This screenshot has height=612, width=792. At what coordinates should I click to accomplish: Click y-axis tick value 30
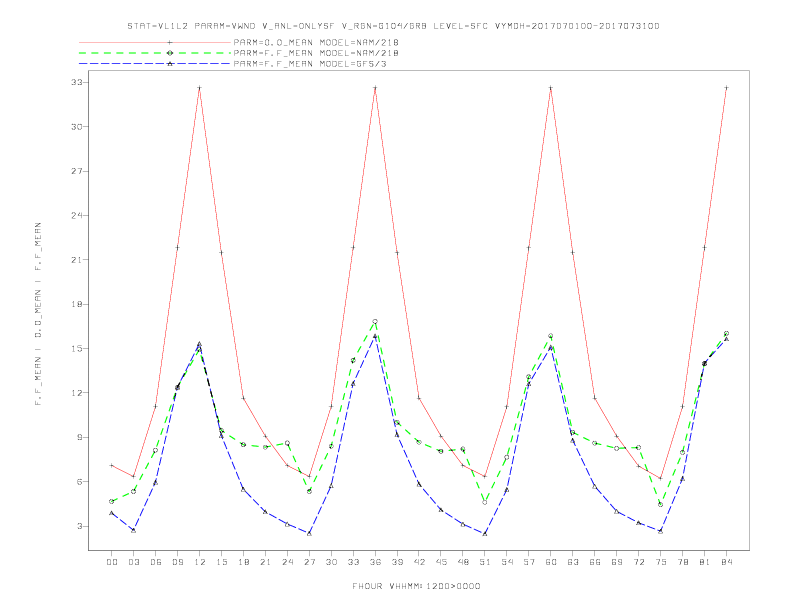(76, 127)
